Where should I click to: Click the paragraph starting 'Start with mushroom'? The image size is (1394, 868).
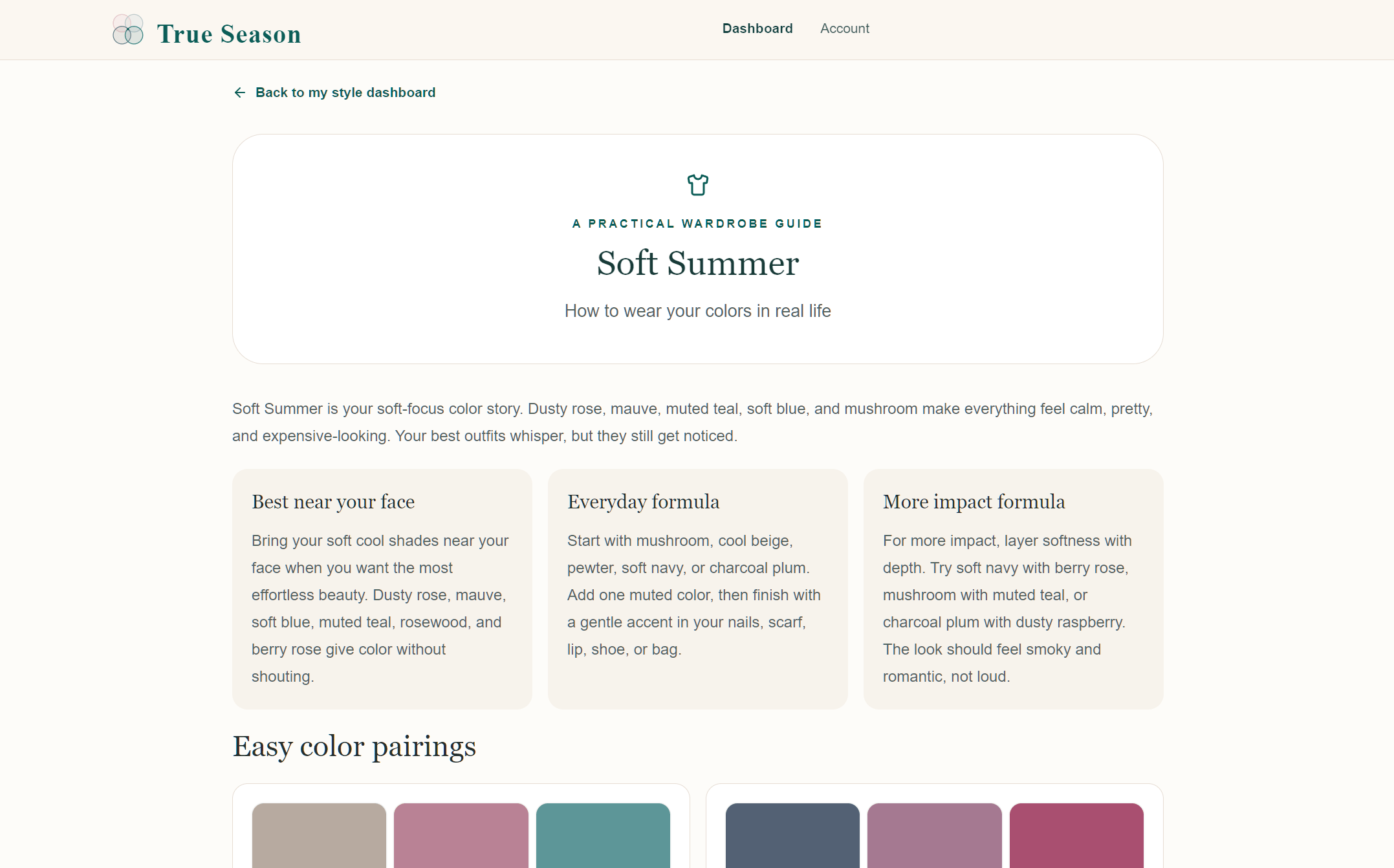(x=694, y=595)
